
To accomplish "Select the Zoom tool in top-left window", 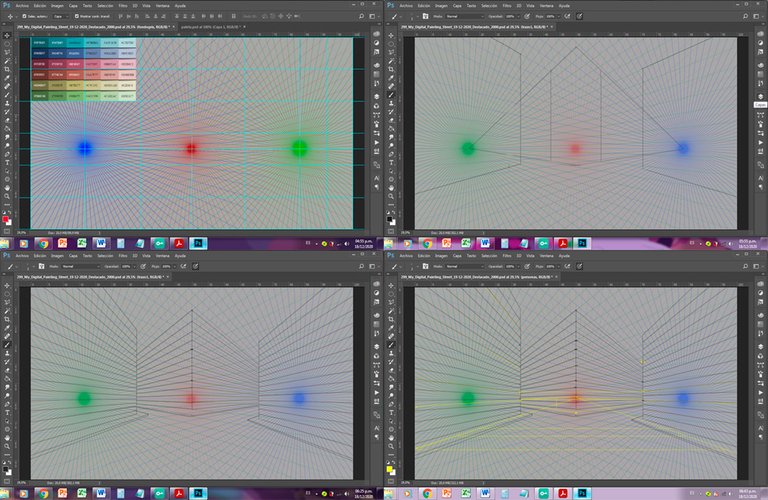I will click(x=7, y=196).
